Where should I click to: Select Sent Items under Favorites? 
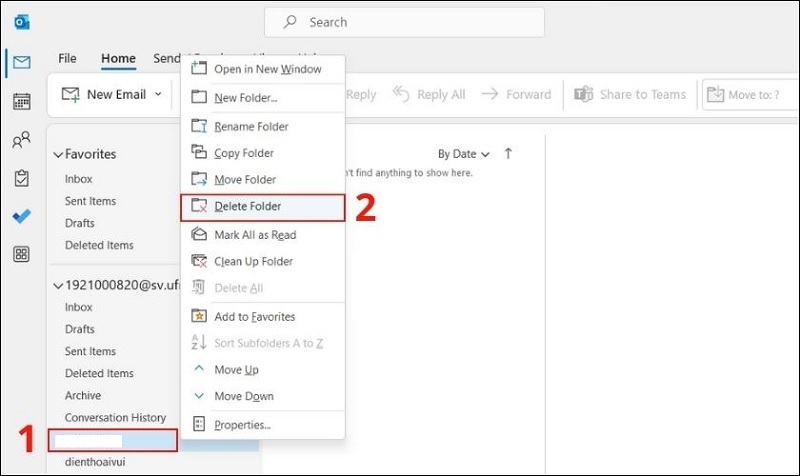coord(90,201)
